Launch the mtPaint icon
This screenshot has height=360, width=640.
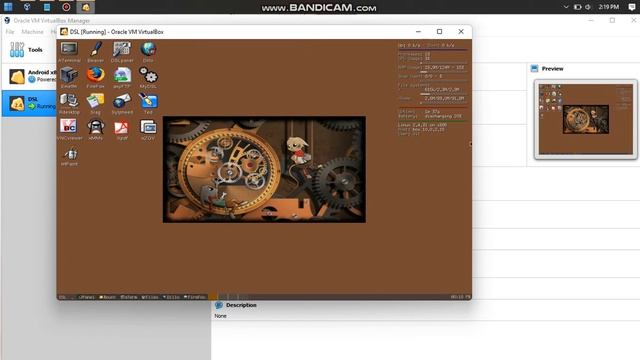point(70,154)
